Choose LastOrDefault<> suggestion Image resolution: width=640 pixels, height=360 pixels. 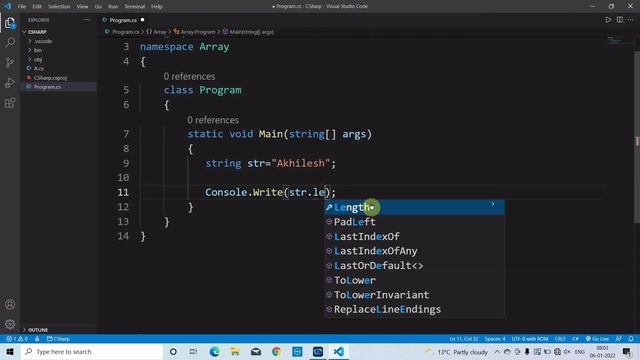click(414, 266)
